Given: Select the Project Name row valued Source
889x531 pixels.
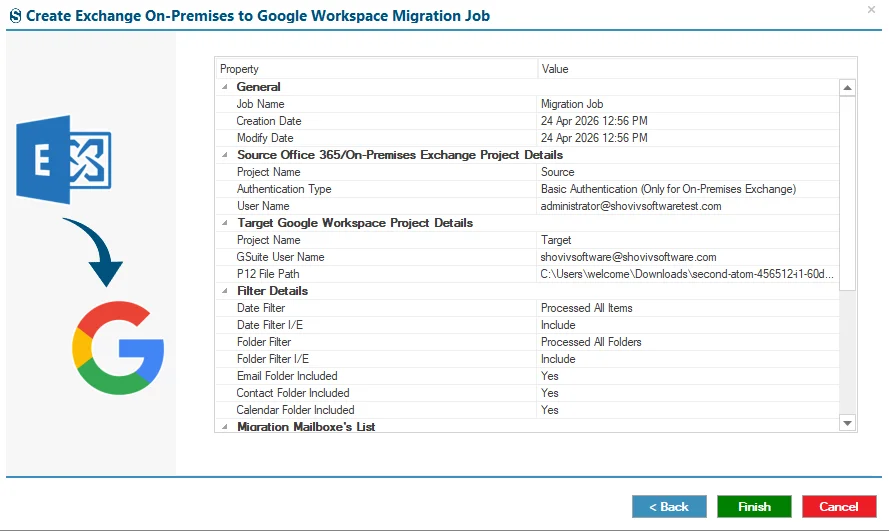Looking at the screenshot, I should (527, 172).
